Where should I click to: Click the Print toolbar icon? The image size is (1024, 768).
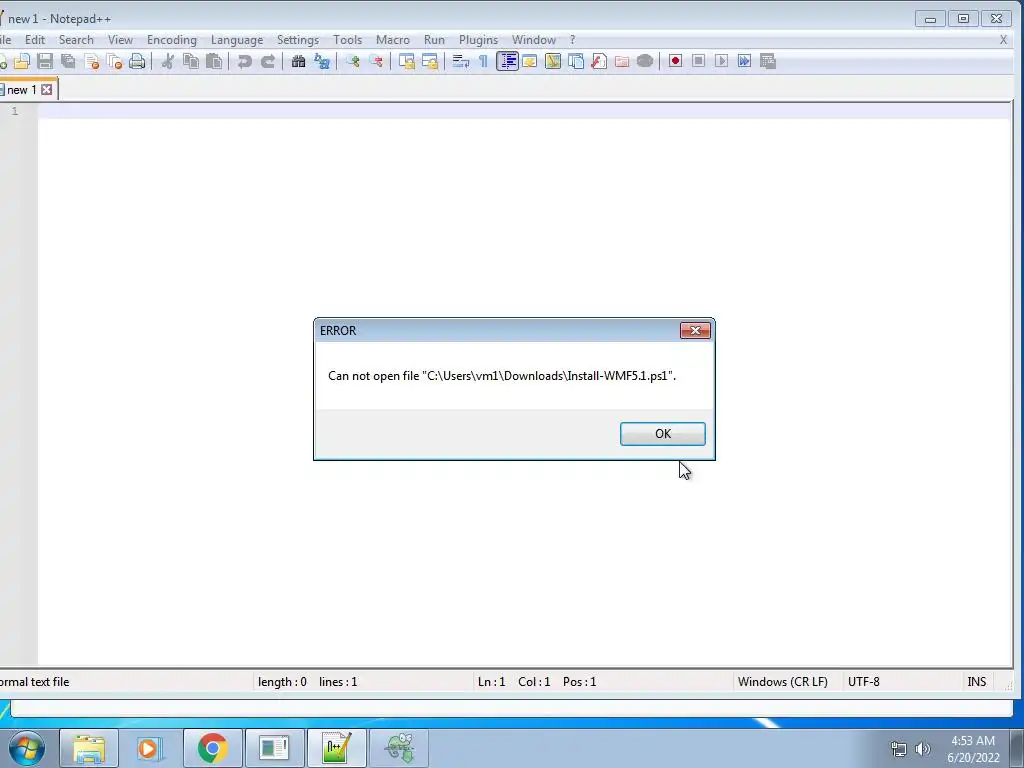(137, 61)
